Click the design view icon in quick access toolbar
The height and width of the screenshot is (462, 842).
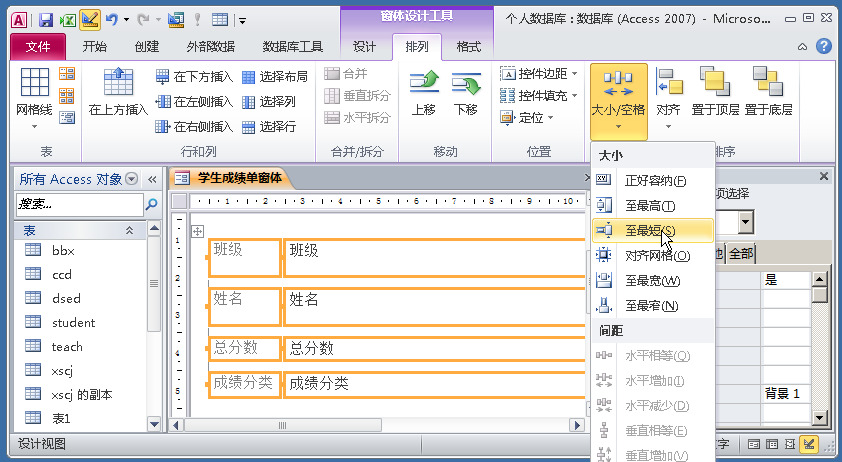[x=90, y=20]
